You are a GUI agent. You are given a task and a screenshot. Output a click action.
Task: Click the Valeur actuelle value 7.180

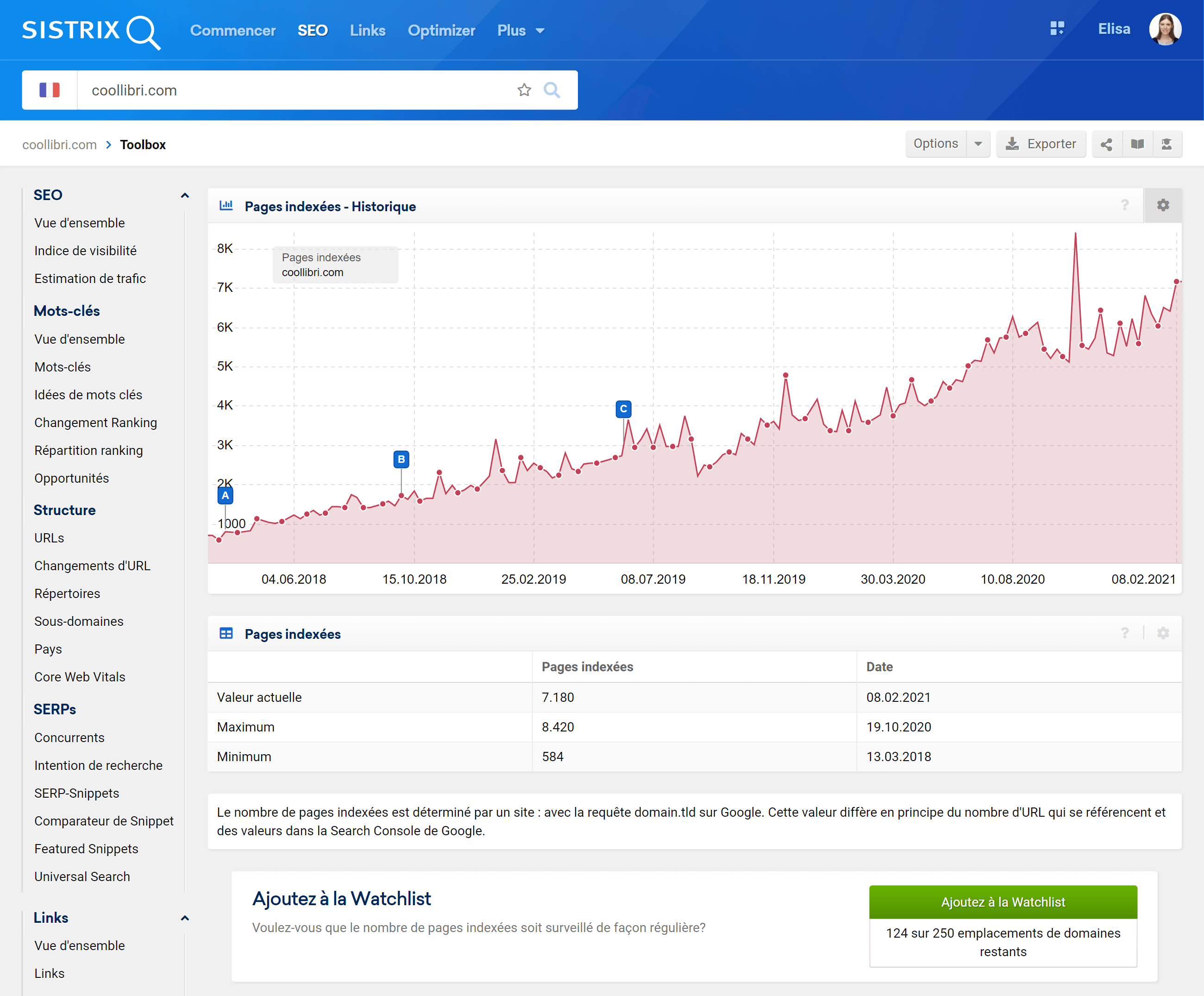pyautogui.click(x=558, y=697)
